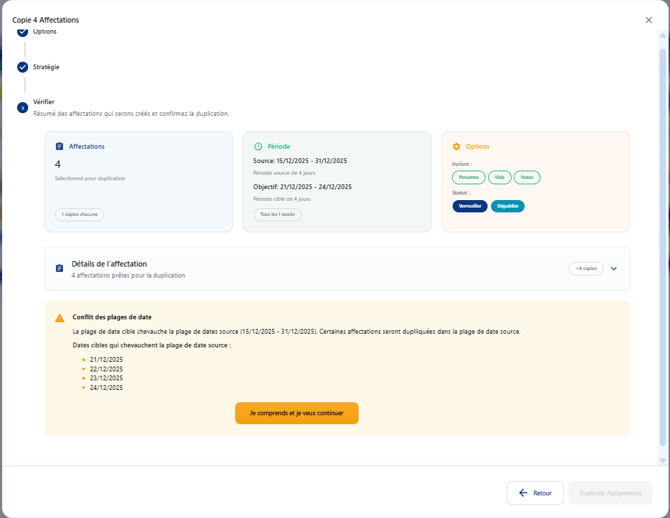Click the '+4 copies' badge
This screenshot has width=670, height=518.
coord(586,269)
